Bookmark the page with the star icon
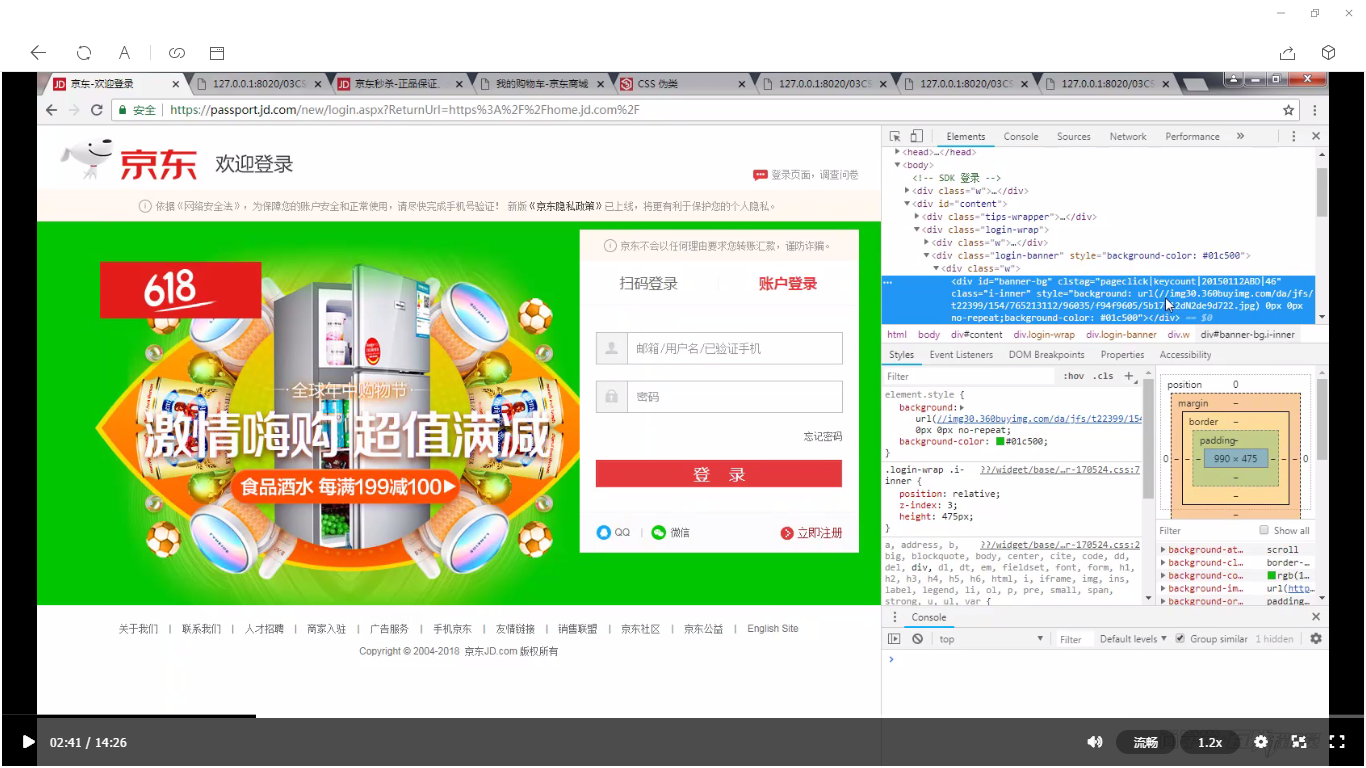The image size is (1366, 768). tap(1289, 110)
